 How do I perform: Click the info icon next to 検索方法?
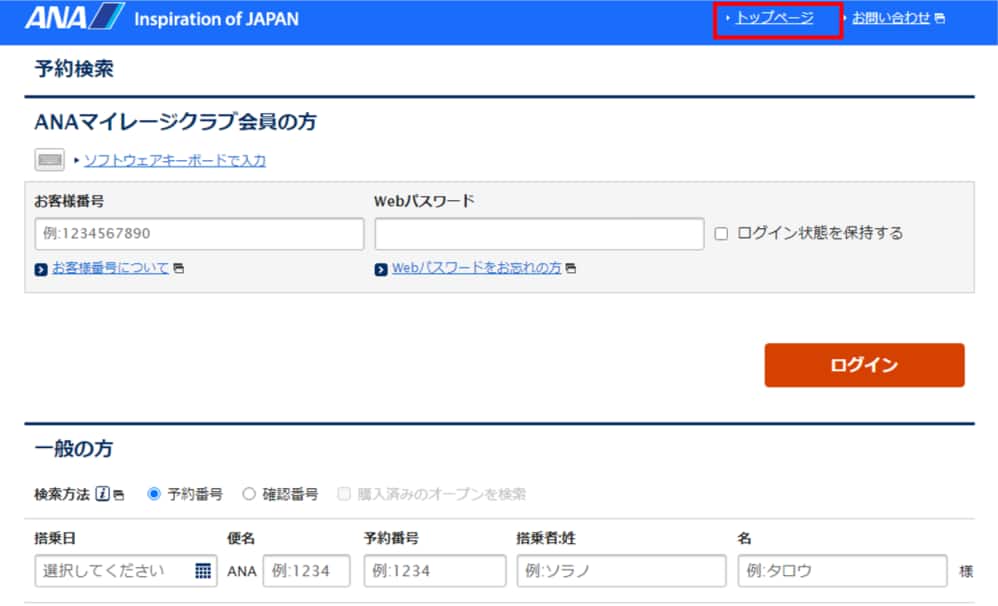pos(103,494)
